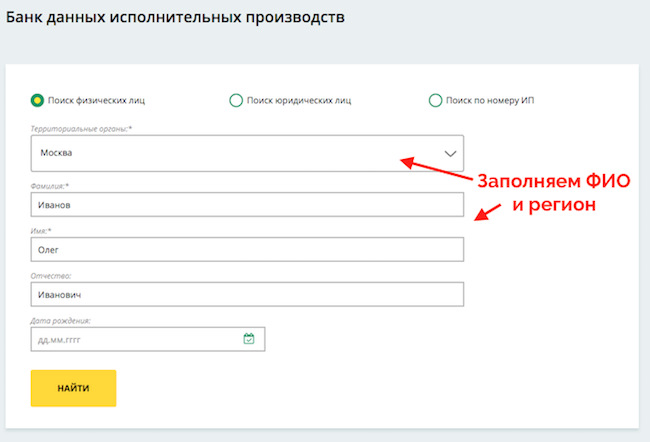Focus the Фамилия field containing Иванов
The image size is (650, 442).
click(x=247, y=204)
